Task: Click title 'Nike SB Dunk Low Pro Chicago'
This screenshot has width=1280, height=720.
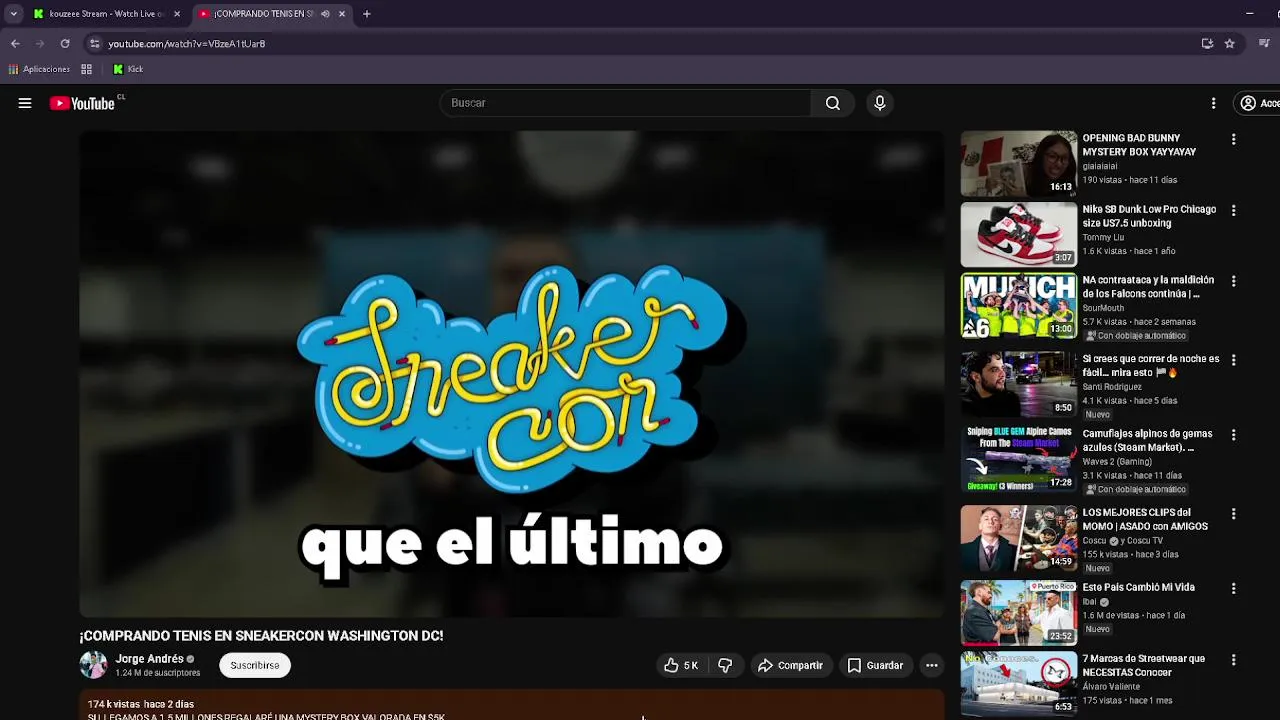Action: [1149, 216]
